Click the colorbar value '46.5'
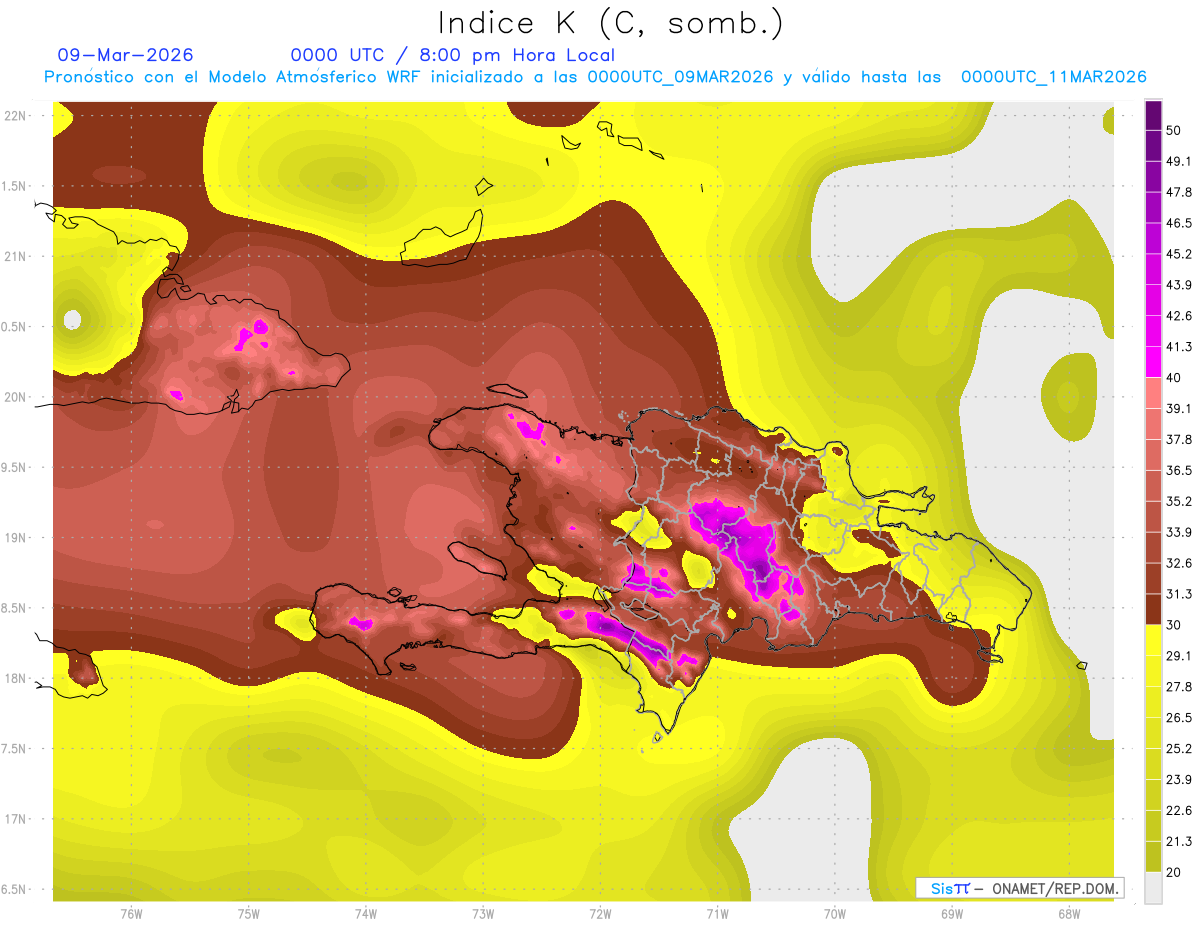This screenshot has height=927, width=1200. click(1179, 223)
